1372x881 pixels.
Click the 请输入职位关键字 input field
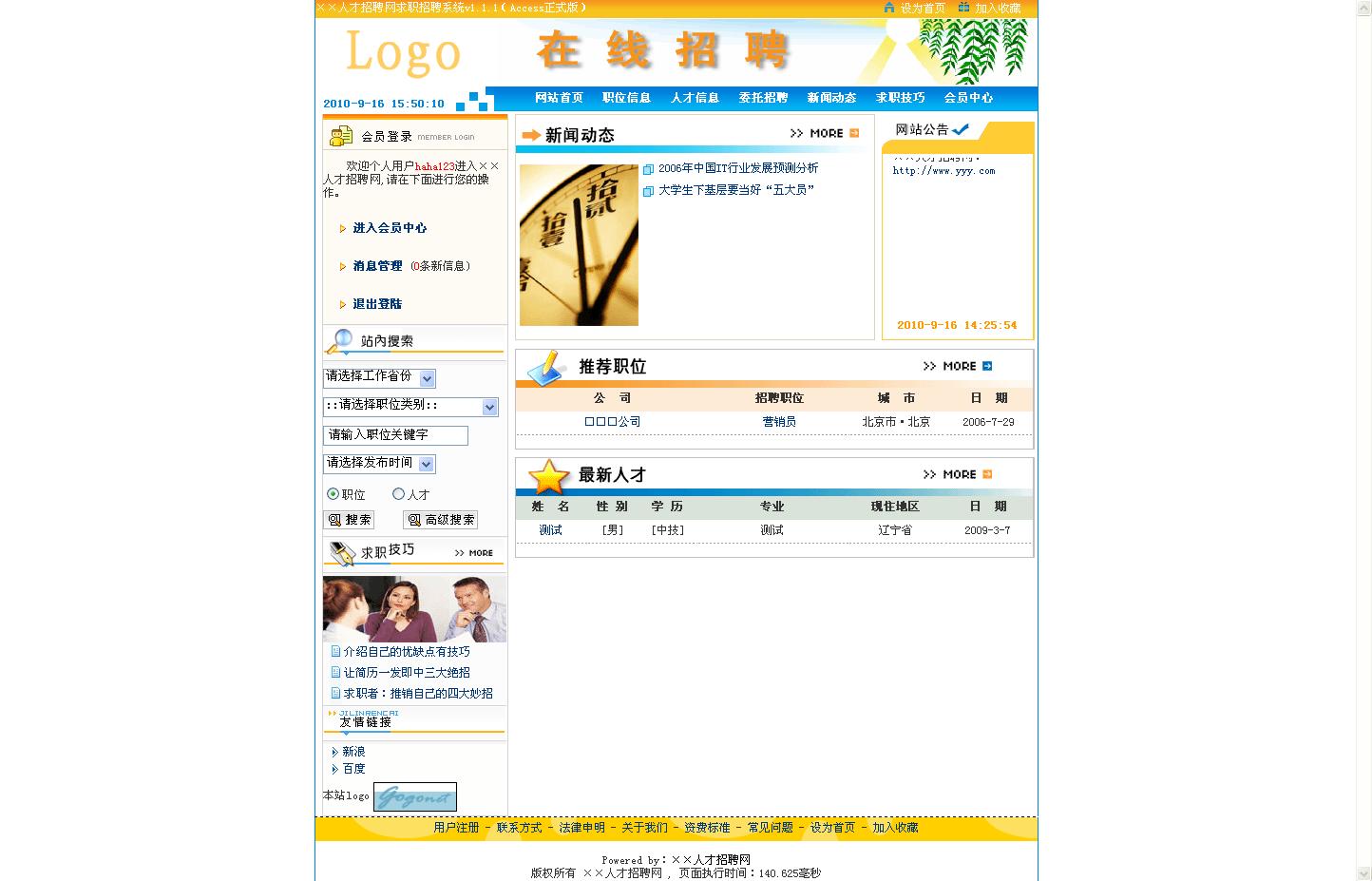point(395,435)
